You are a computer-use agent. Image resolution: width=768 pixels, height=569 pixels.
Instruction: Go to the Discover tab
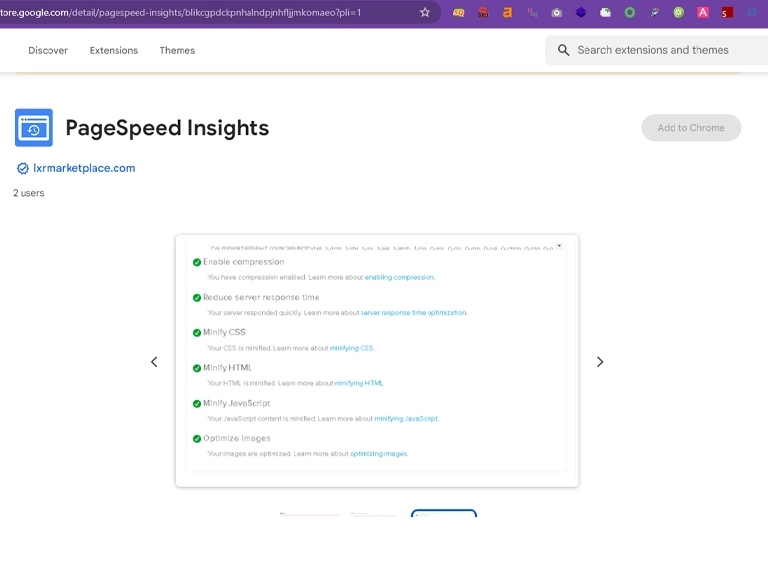(48, 50)
